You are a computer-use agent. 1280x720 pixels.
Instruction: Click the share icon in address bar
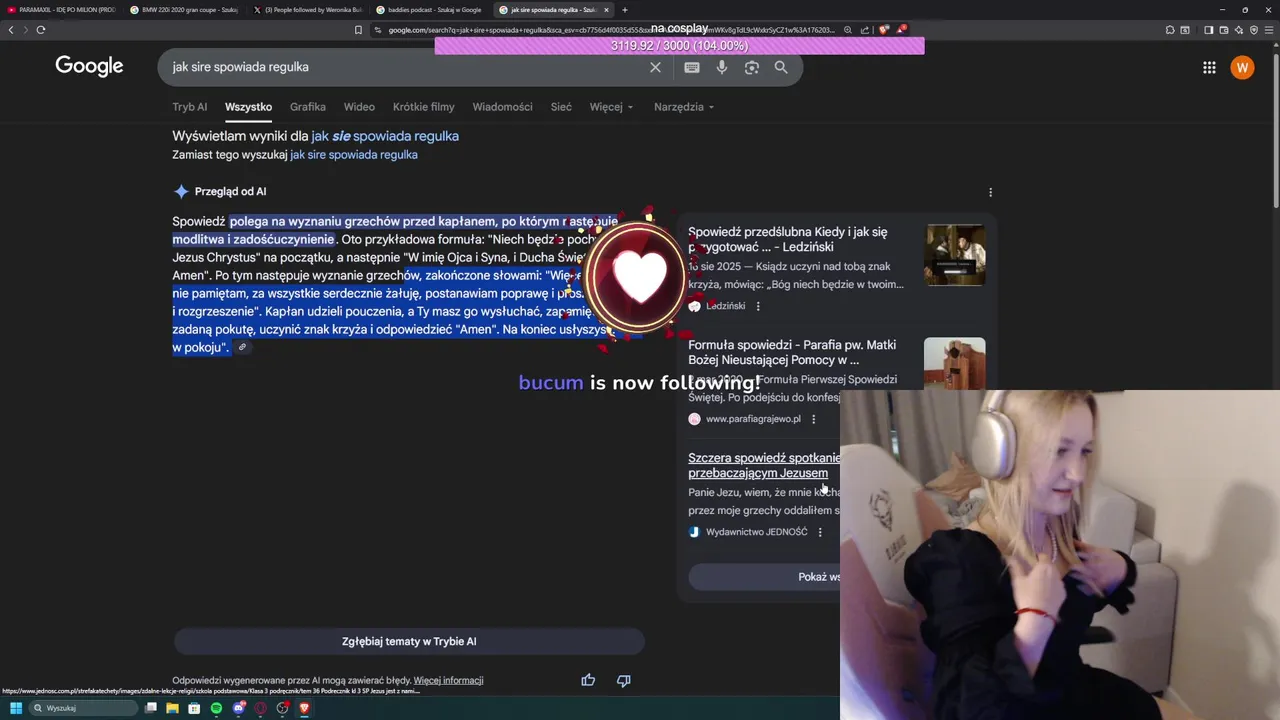(x=864, y=30)
